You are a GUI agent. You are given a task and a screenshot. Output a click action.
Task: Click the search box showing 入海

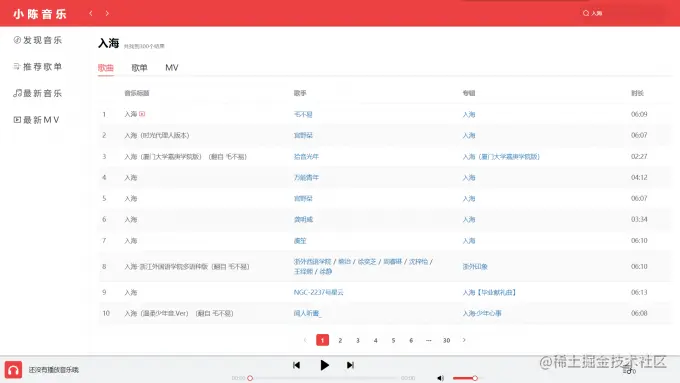point(622,13)
